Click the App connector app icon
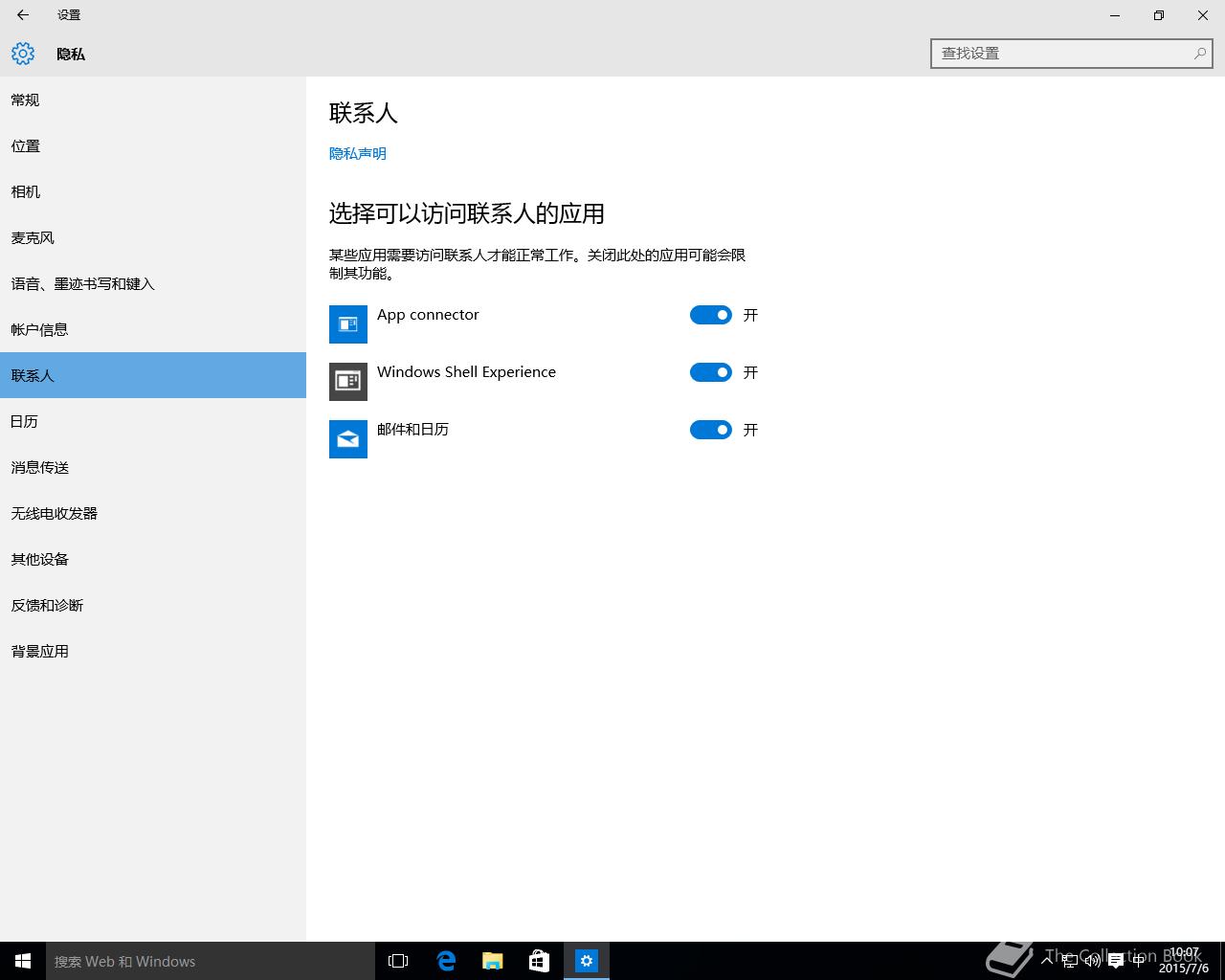Screen dimensions: 1225x980 pos(348,324)
